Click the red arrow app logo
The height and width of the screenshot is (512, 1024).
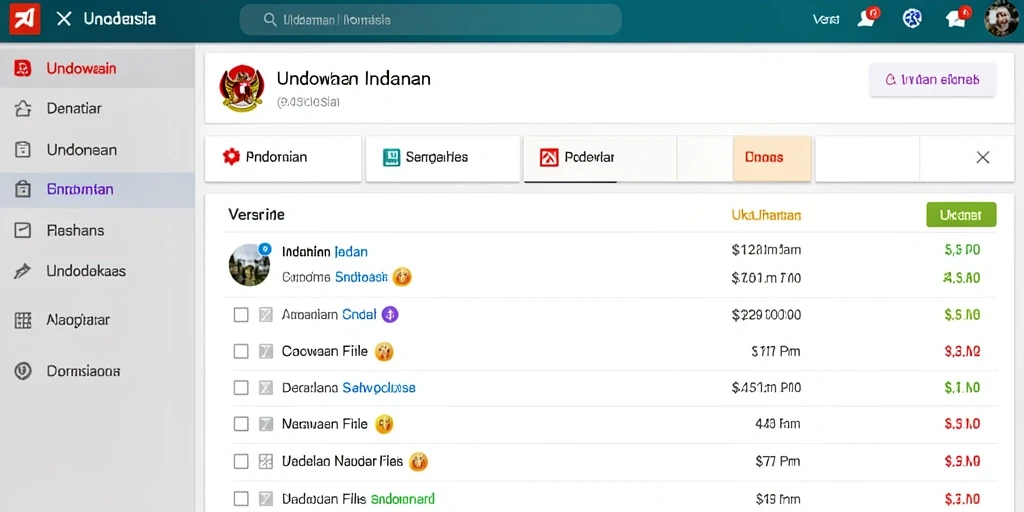tap(25, 19)
